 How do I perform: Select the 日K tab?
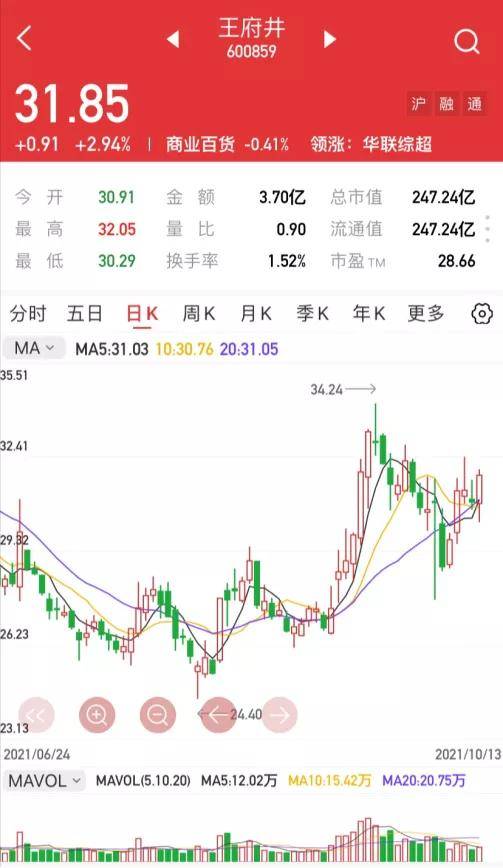pos(142,314)
